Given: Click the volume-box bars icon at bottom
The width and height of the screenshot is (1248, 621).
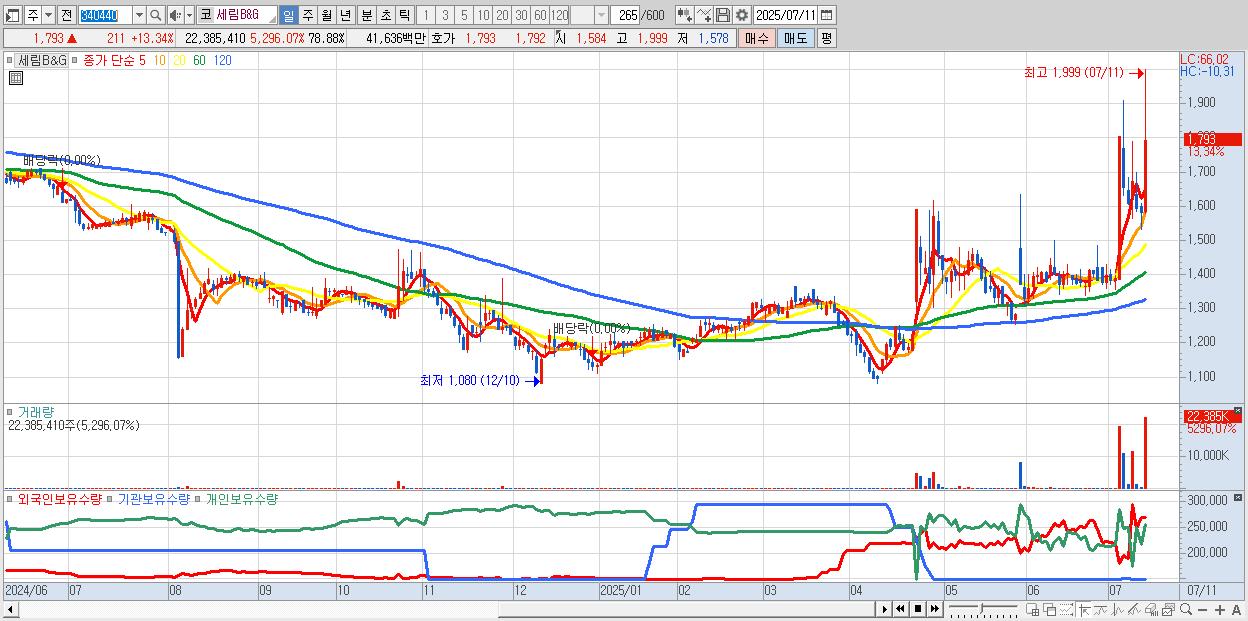Looking at the screenshot, I should pyautogui.click(x=1151, y=609).
